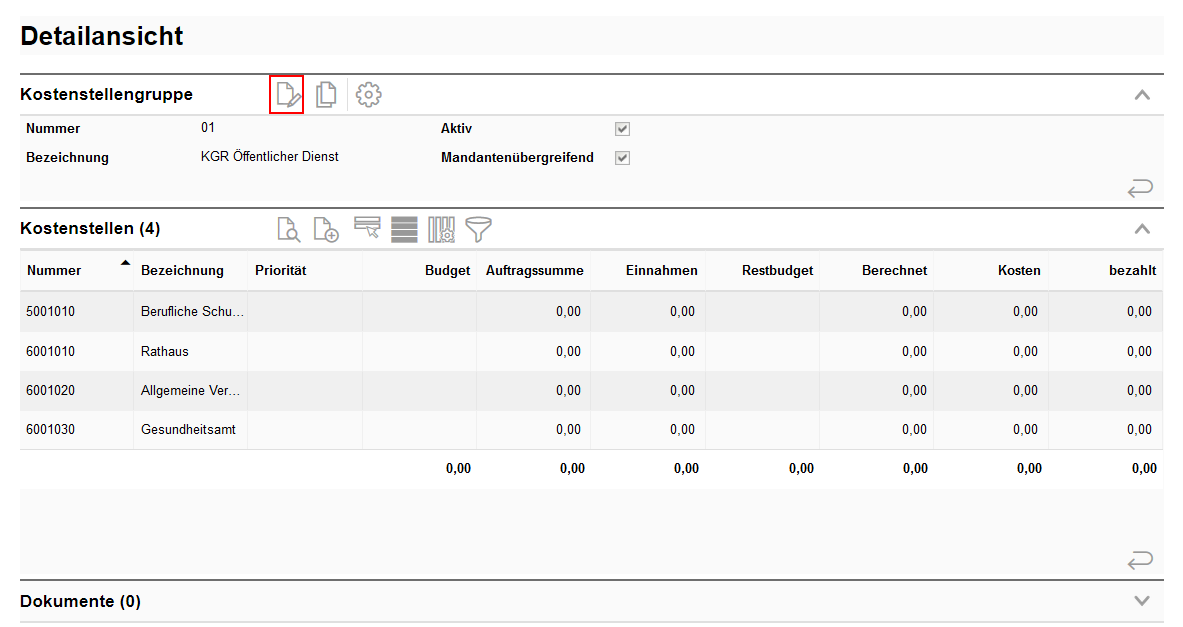Screen dimensions: 1183x627
Task: Click the edit Kostenstellengruppe pencil icon
Action: click(287, 95)
